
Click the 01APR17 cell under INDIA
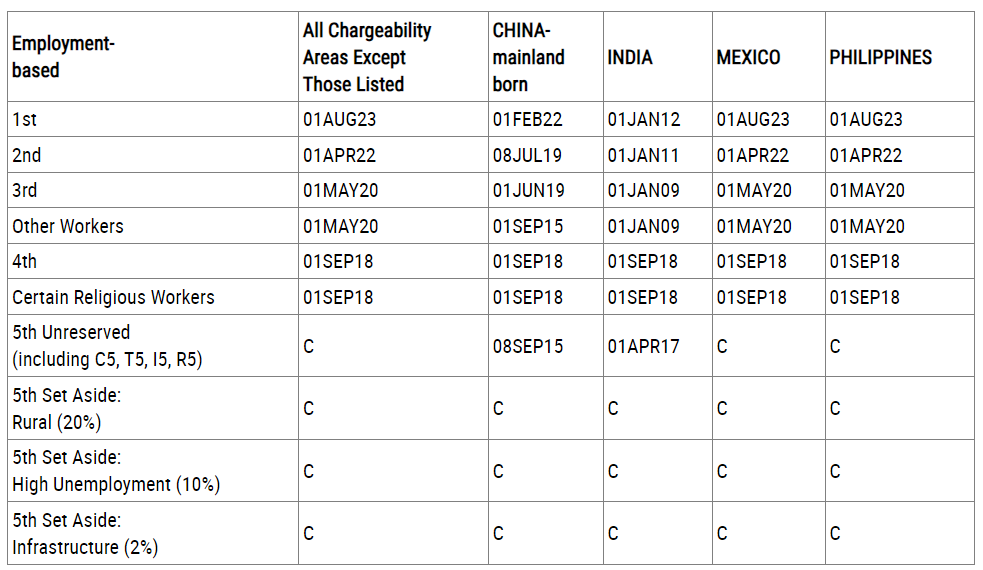[x=644, y=346]
